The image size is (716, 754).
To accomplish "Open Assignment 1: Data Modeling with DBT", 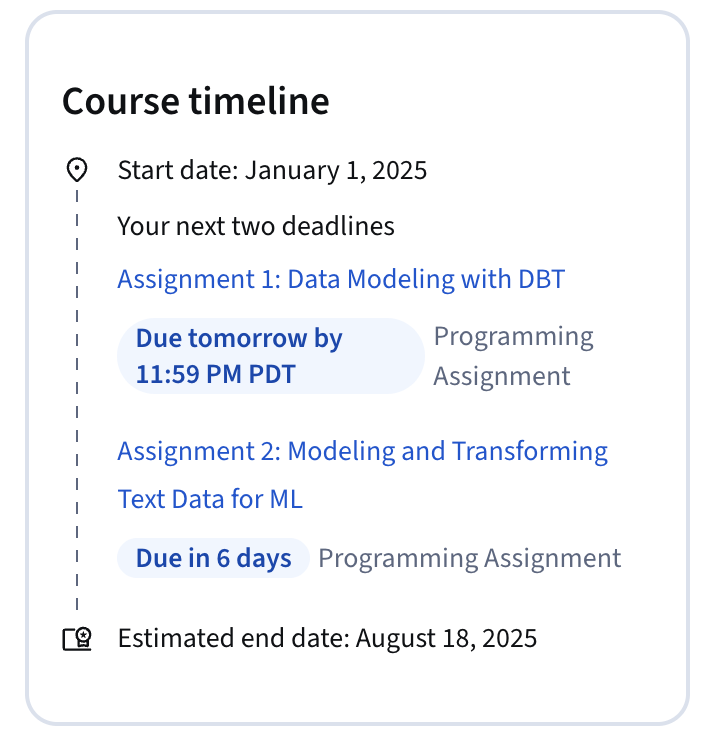I will click(341, 279).
